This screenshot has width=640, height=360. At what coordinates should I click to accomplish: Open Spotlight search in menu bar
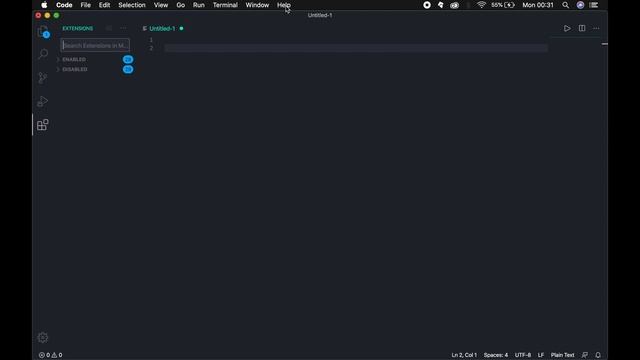click(565, 5)
